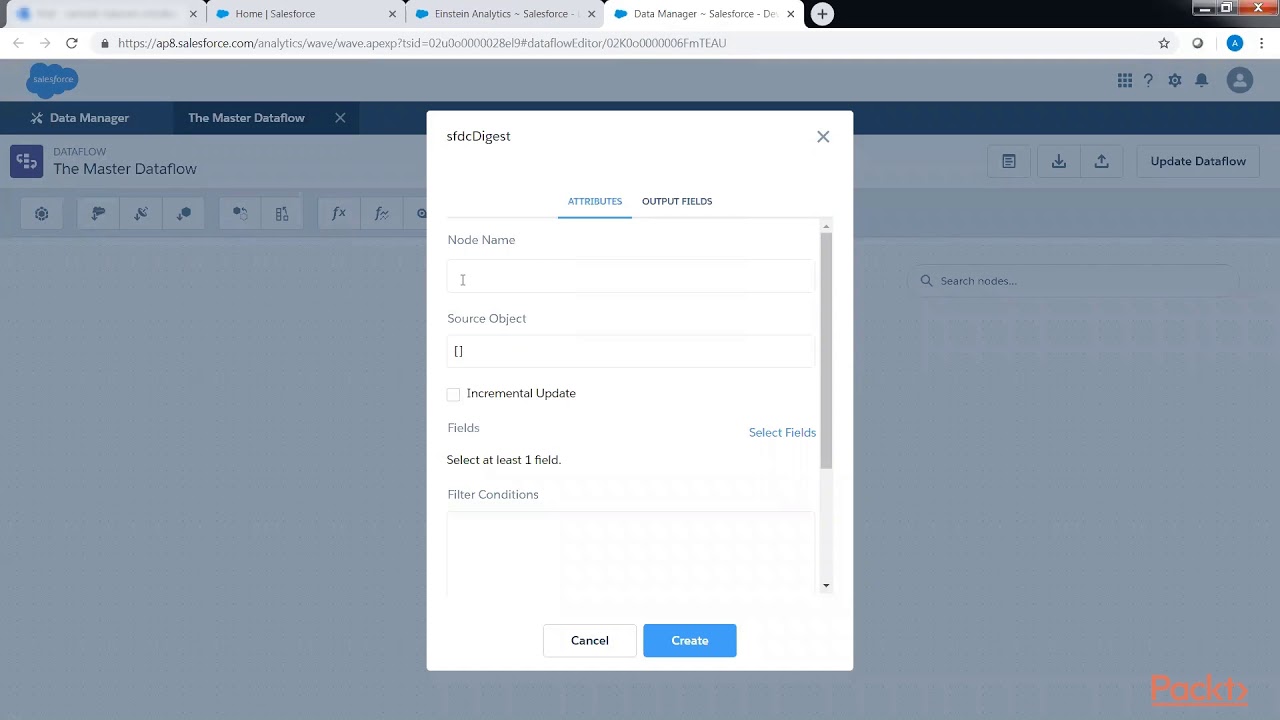Click the Update Dataflow button
1280x720 pixels.
pos(1198,161)
